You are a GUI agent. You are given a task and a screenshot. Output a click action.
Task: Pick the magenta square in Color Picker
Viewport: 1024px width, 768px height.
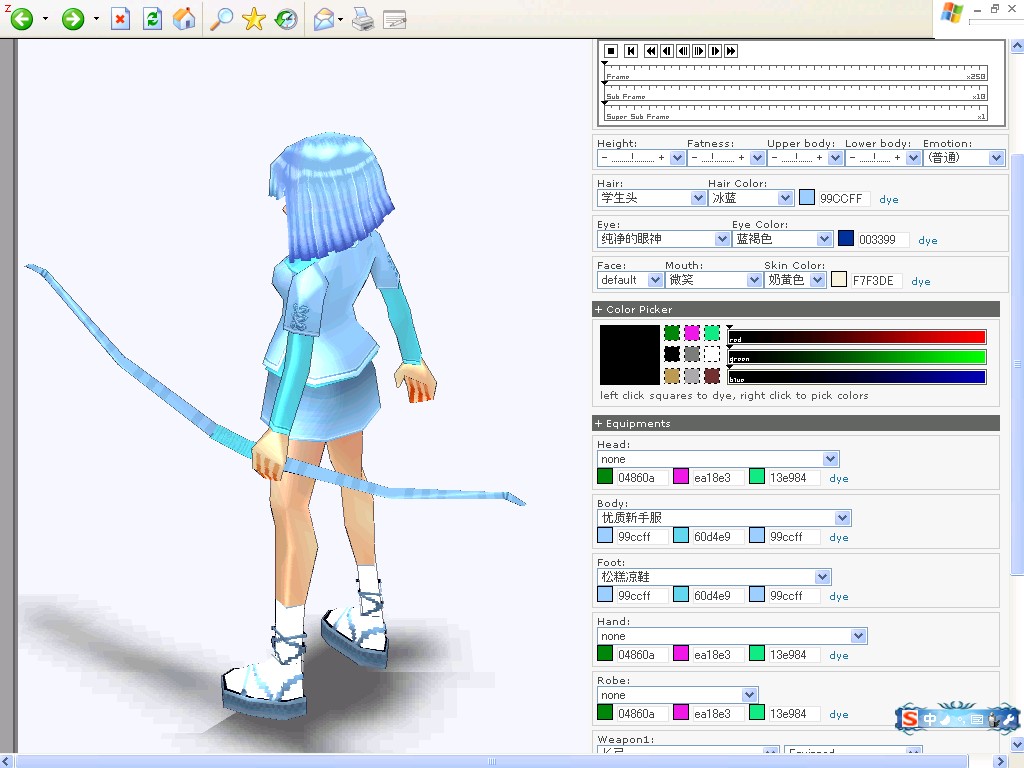pos(692,333)
